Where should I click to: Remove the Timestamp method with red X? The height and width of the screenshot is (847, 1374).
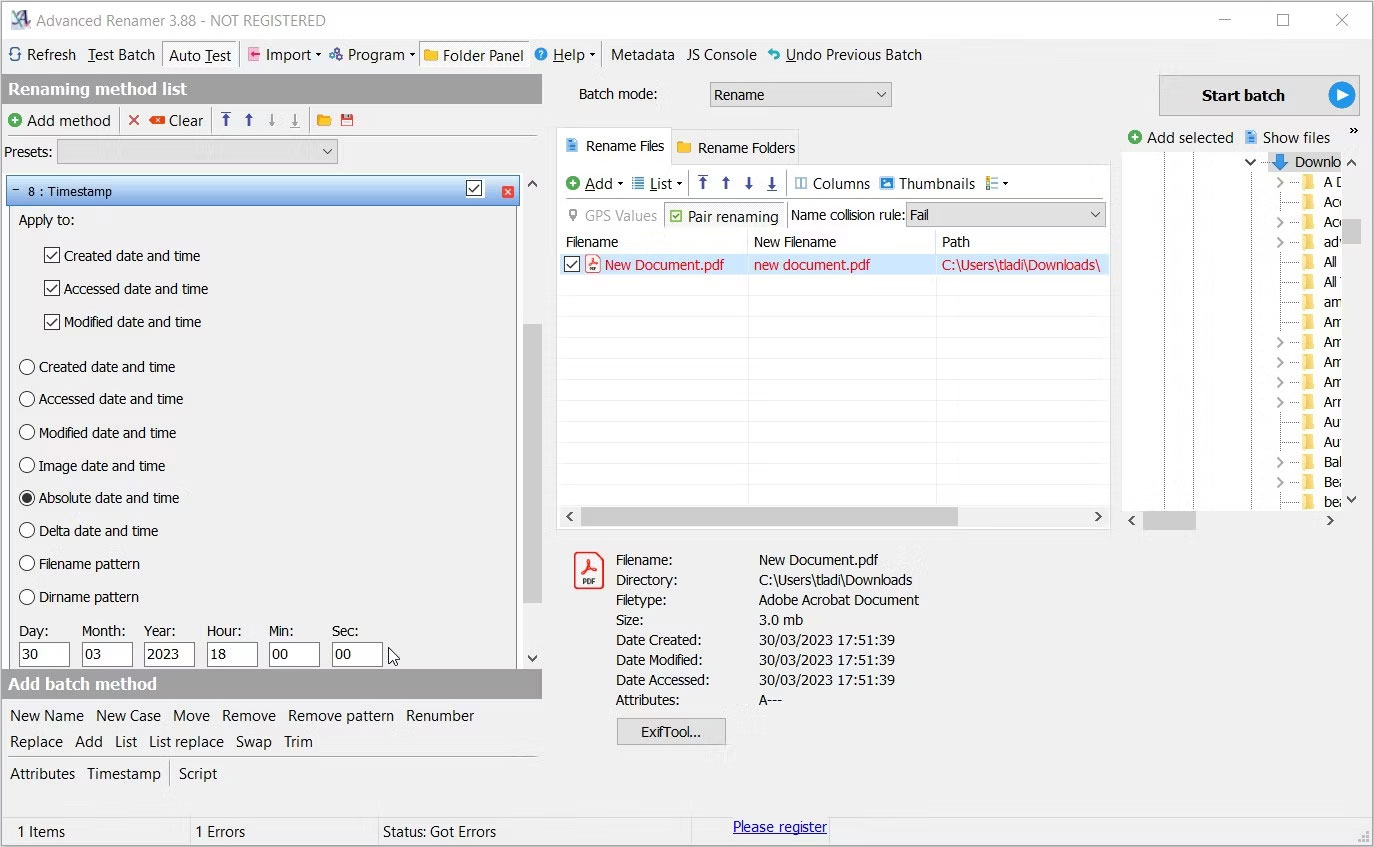pyautogui.click(x=508, y=191)
